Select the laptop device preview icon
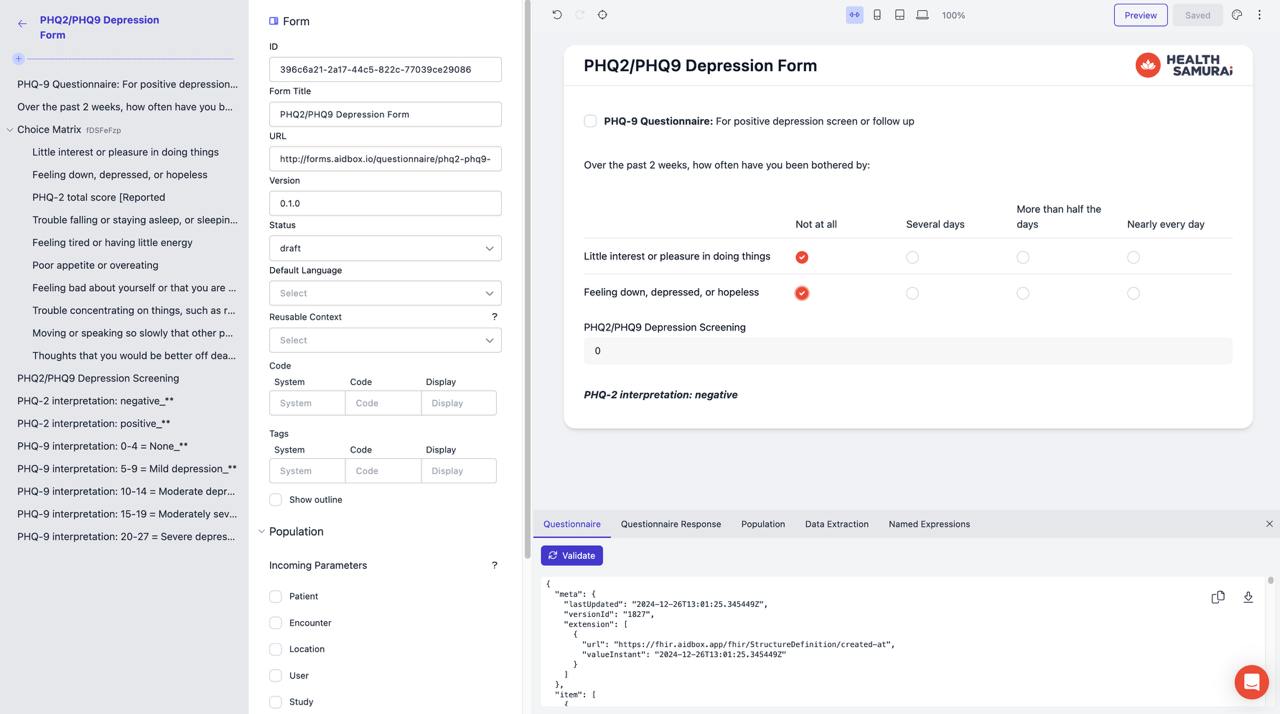The width and height of the screenshot is (1280, 714). pos(924,15)
